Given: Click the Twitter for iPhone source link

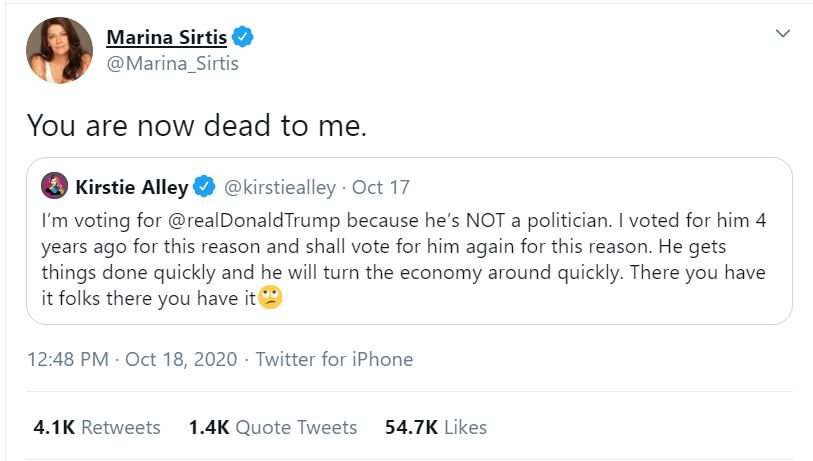Looking at the screenshot, I should click(x=334, y=360).
